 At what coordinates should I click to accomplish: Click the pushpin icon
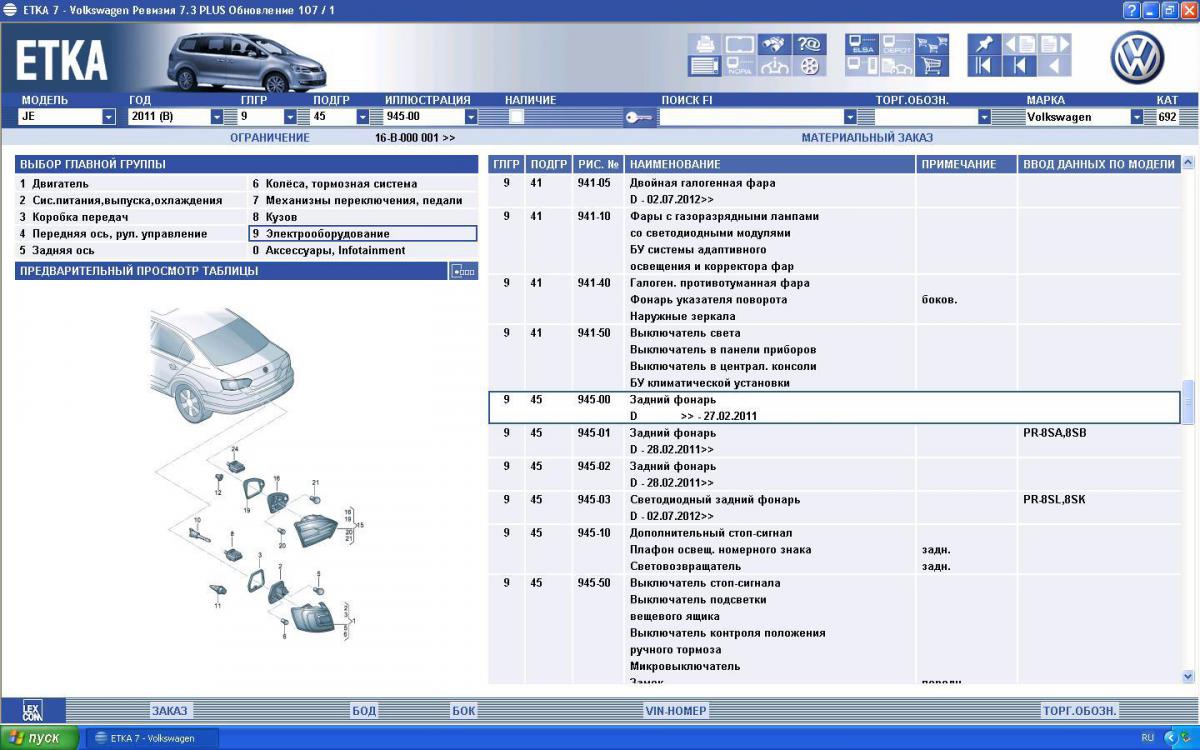coord(984,44)
